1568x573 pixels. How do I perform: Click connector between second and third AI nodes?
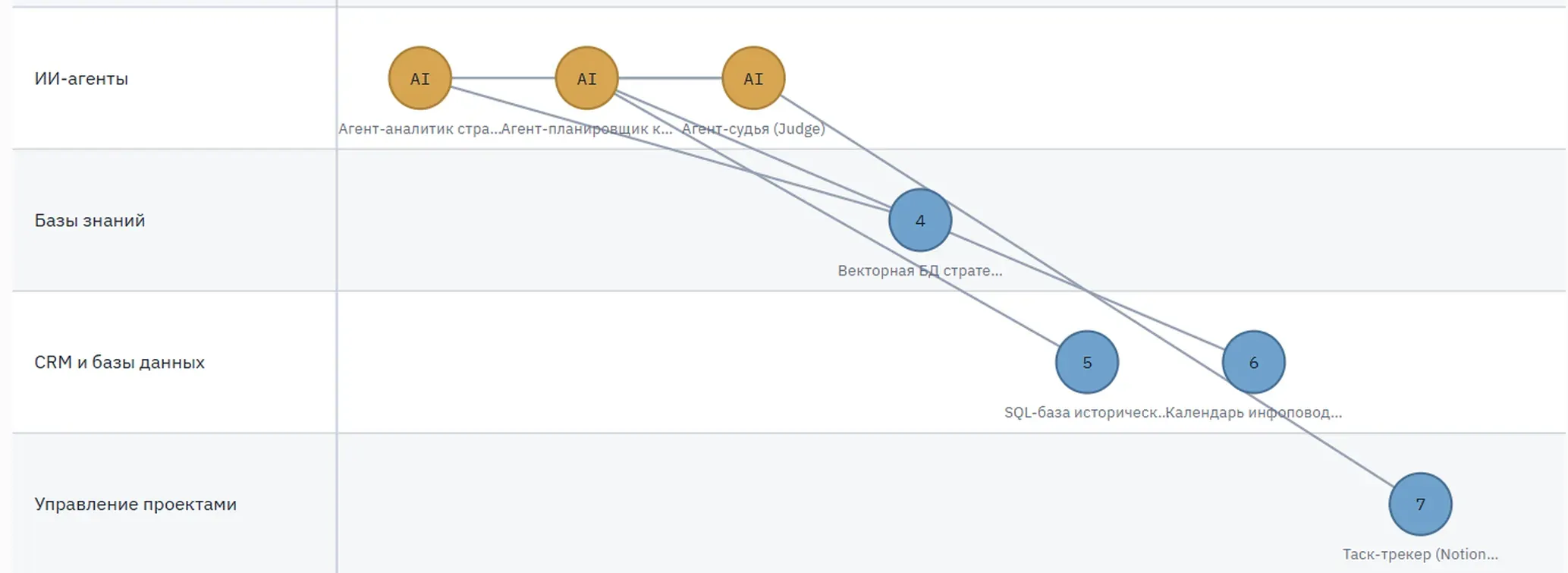[x=671, y=77]
